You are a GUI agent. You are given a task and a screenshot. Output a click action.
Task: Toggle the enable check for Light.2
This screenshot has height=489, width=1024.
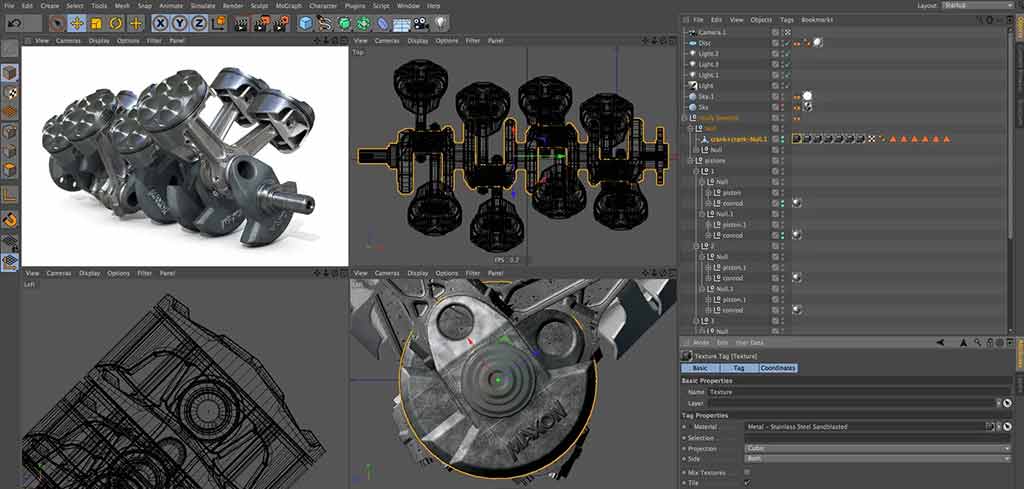coord(787,54)
